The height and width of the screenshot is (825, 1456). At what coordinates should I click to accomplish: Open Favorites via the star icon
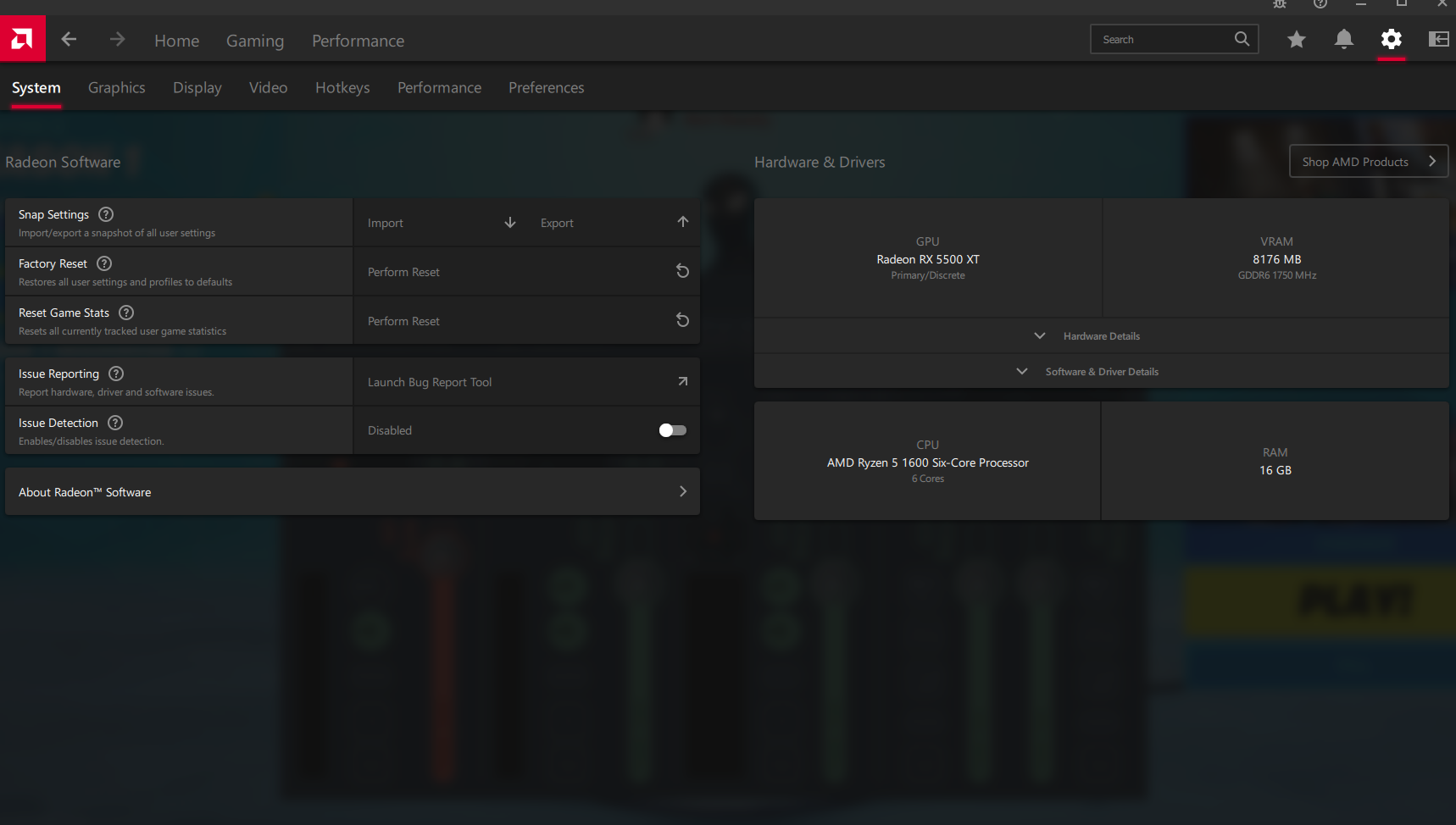coord(1296,39)
